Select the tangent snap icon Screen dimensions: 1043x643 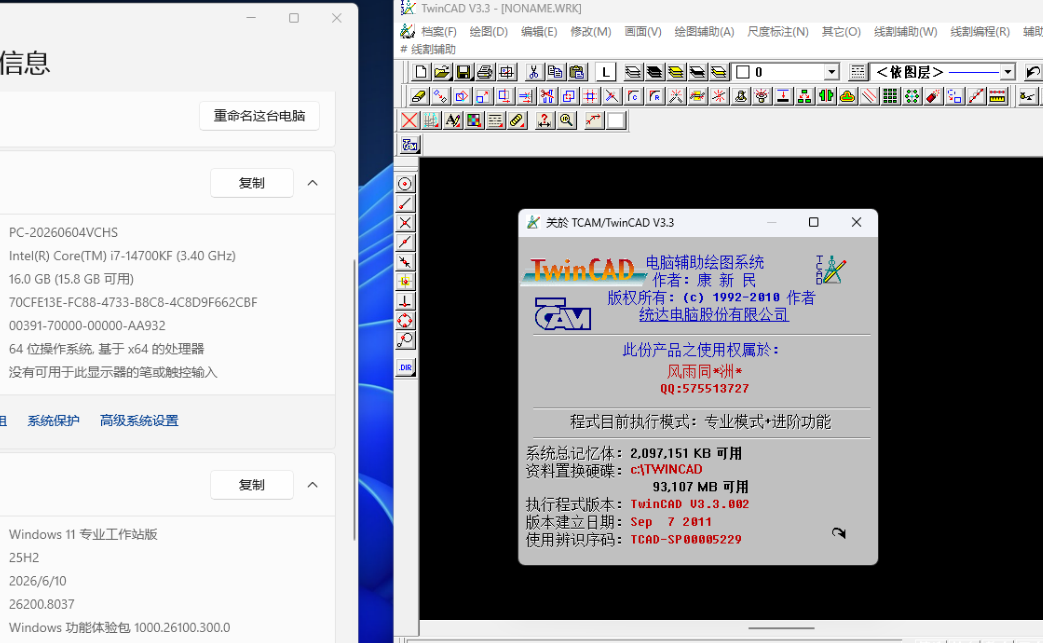click(405, 340)
